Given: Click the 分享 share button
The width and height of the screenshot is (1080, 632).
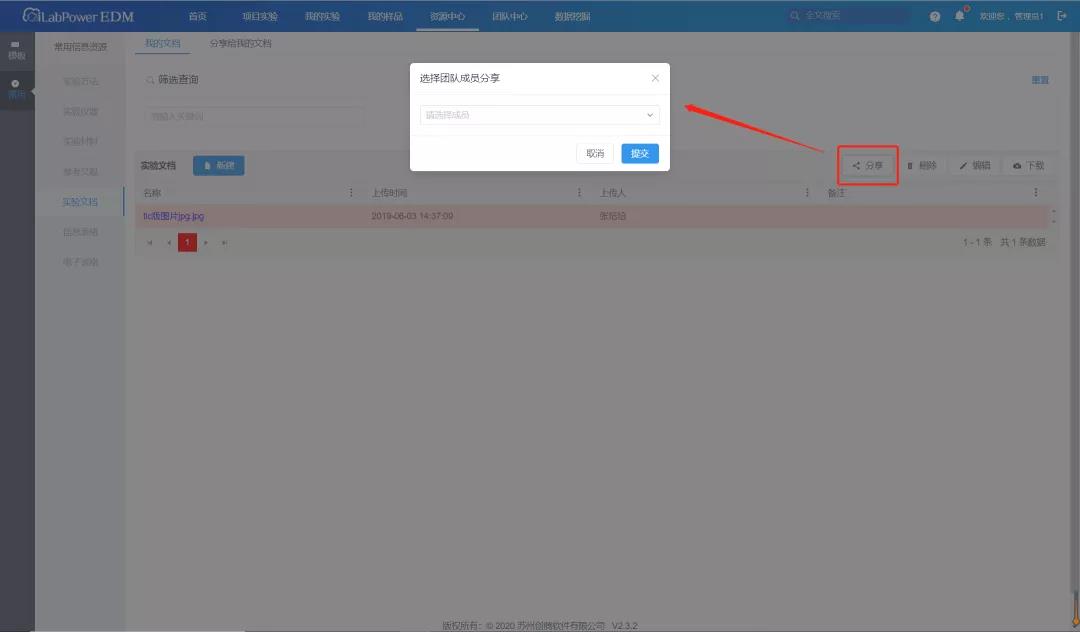Looking at the screenshot, I should 867,165.
